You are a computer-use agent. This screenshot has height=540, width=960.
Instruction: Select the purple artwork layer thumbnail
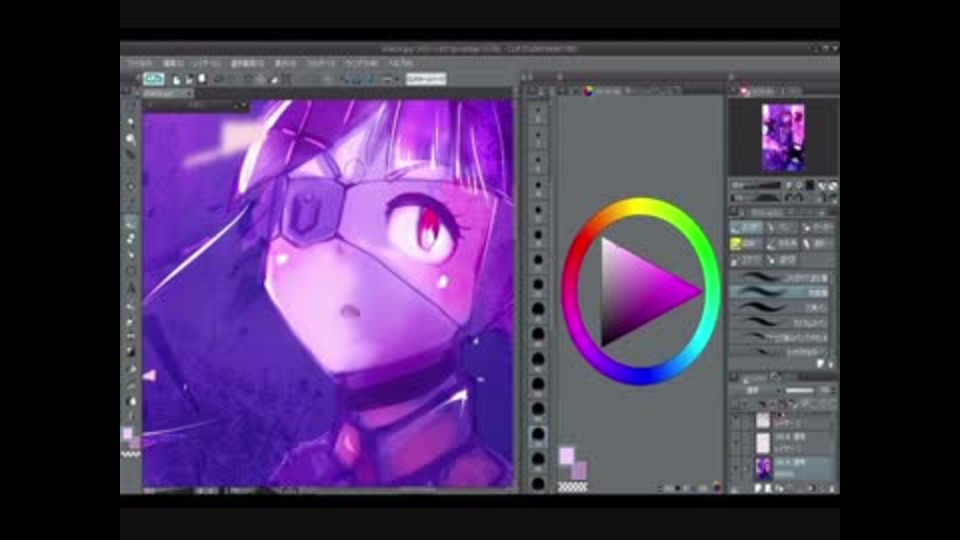click(x=763, y=468)
